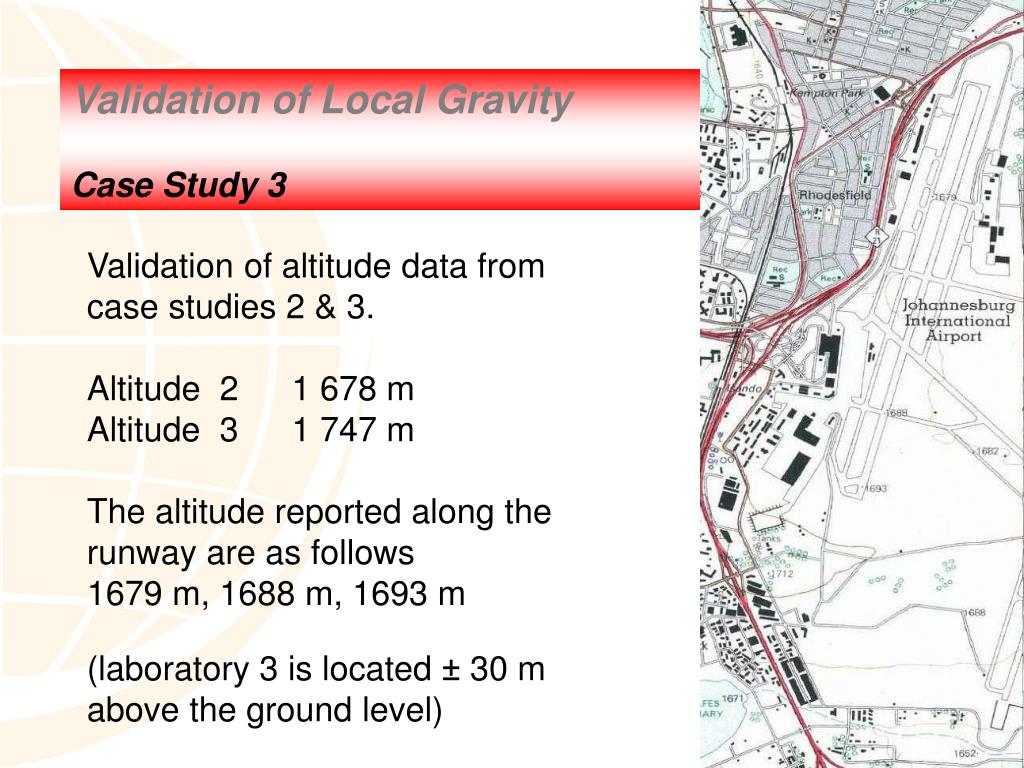
Task: Click the "Kempton Park" map label
Action: click(x=827, y=93)
